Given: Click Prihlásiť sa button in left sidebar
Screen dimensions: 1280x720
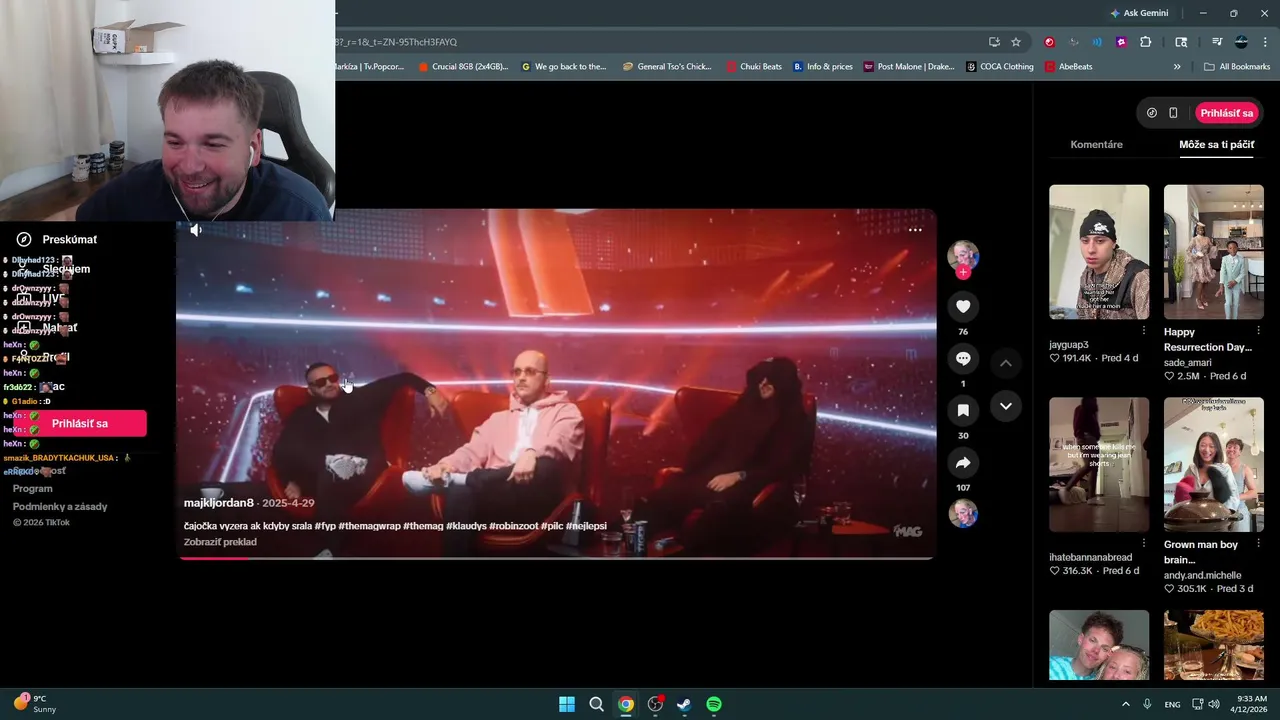Looking at the screenshot, I should [x=80, y=423].
